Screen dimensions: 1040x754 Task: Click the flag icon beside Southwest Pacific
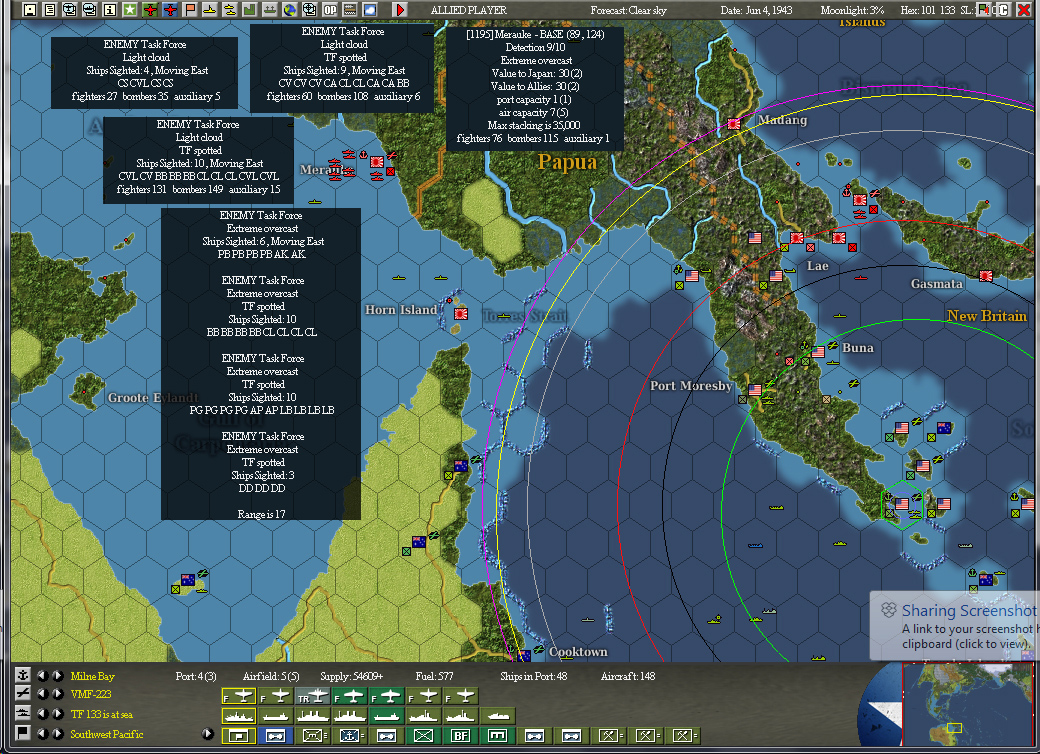point(23,733)
